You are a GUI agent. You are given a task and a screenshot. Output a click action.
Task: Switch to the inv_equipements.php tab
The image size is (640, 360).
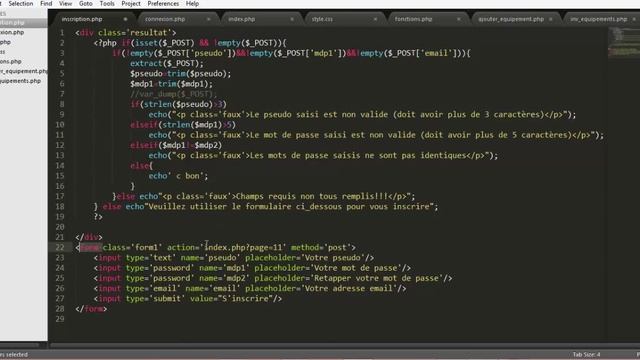(598, 19)
